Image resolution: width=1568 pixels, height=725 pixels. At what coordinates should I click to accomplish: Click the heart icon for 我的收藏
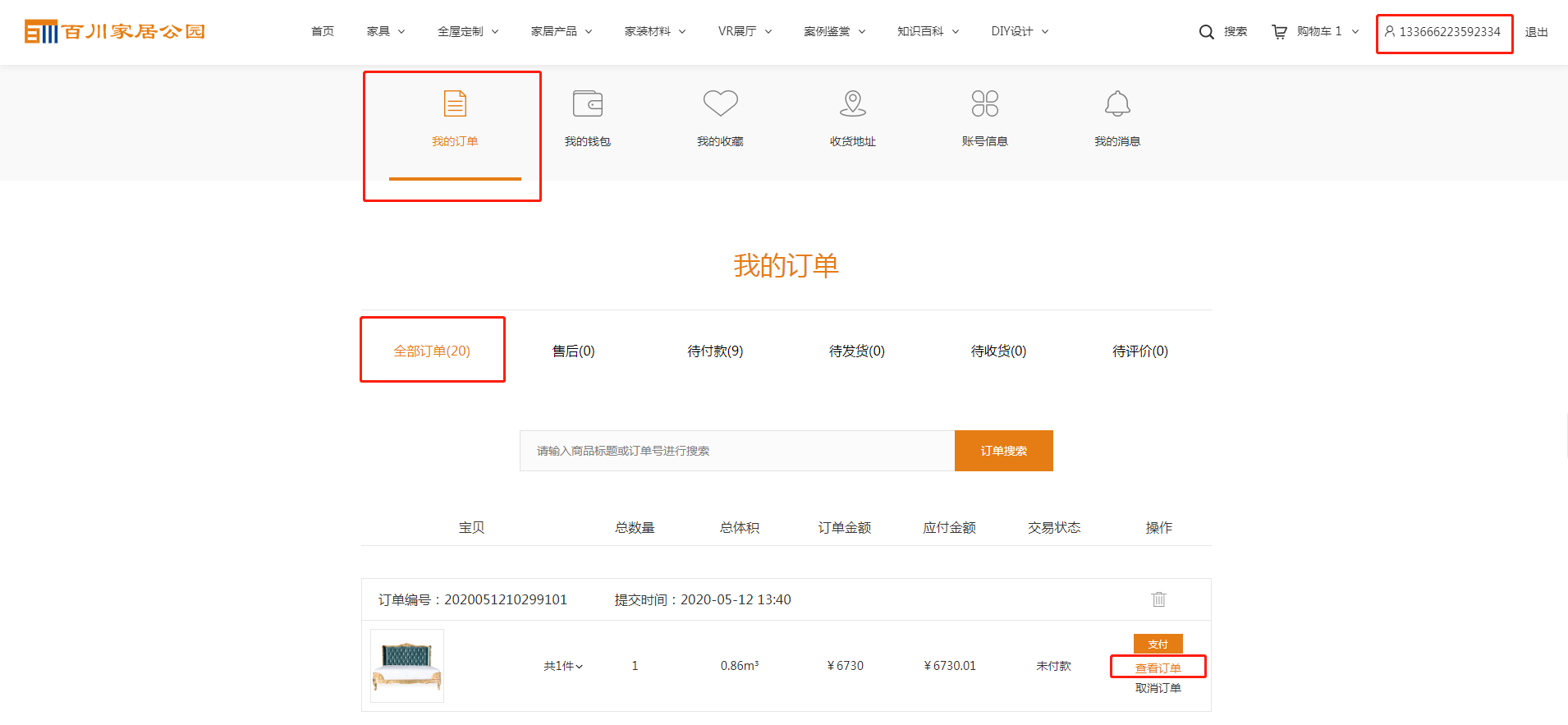pos(720,103)
